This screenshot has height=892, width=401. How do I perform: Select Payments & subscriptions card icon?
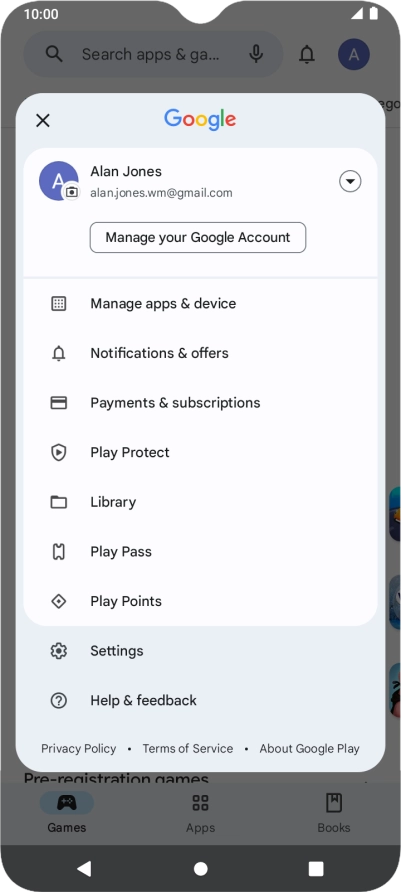(59, 403)
